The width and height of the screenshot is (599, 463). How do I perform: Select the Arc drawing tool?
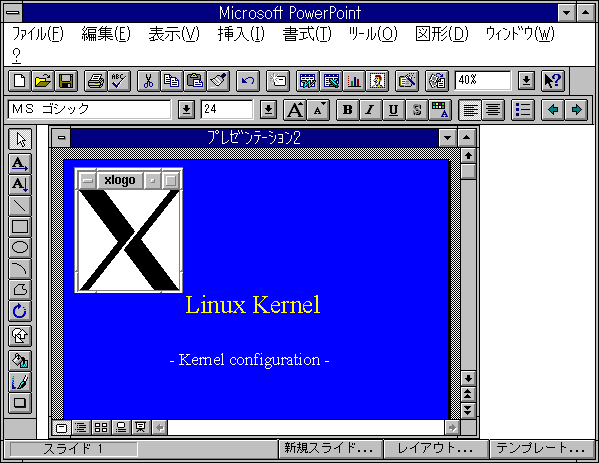click(20, 269)
